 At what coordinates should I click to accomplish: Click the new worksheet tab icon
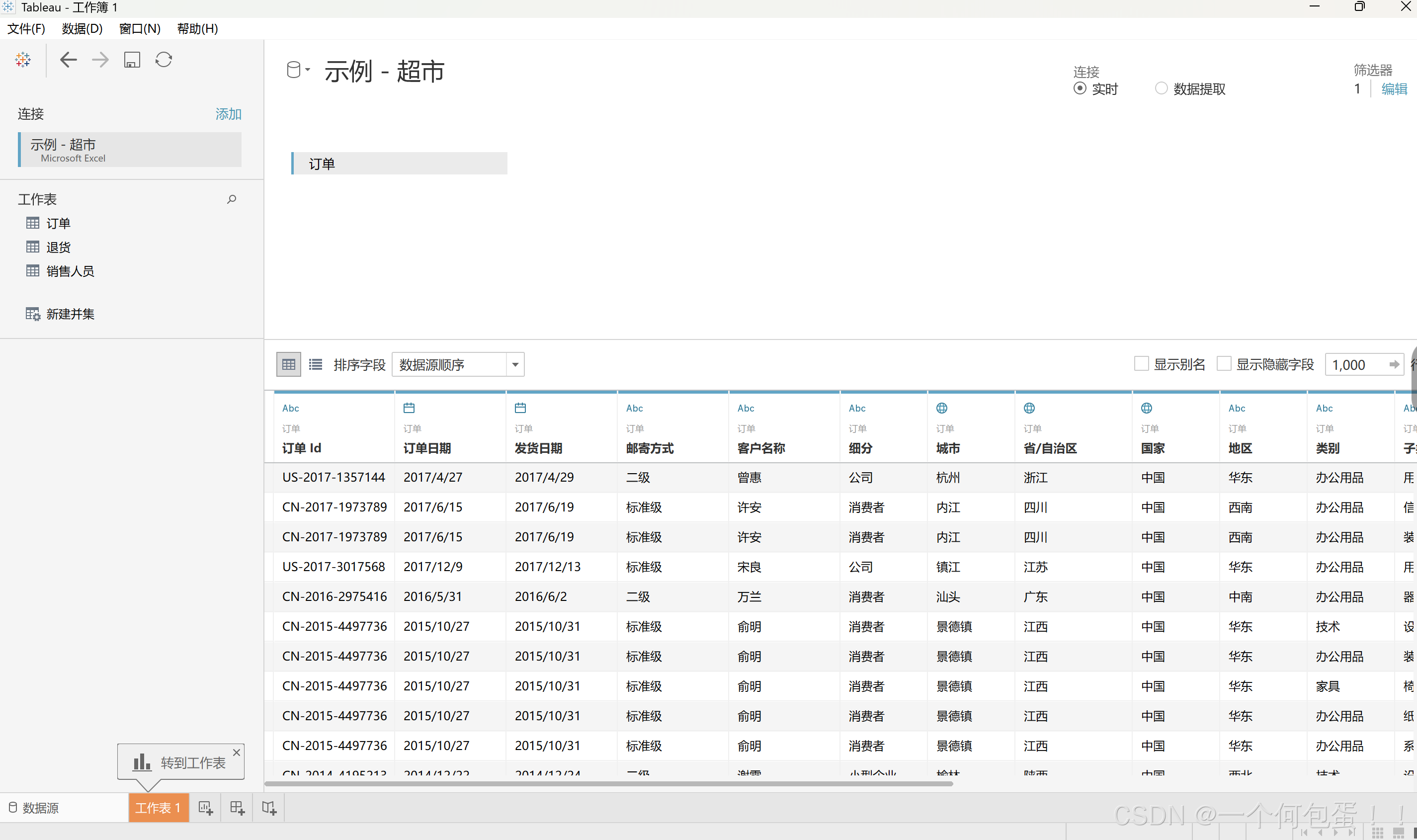pyautogui.click(x=205, y=808)
